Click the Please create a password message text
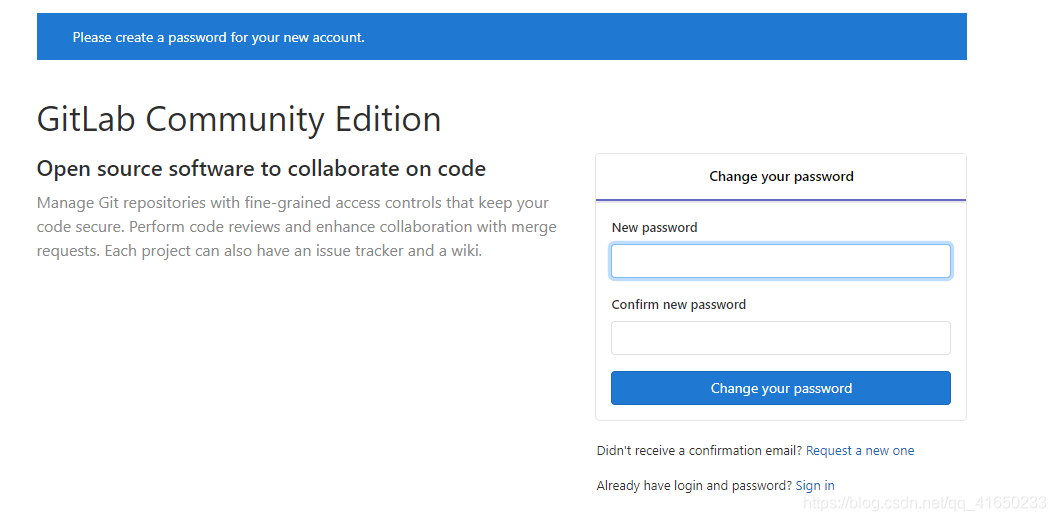Image resolution: width=1056 pixels, height=521 pixels. [219, 38]
